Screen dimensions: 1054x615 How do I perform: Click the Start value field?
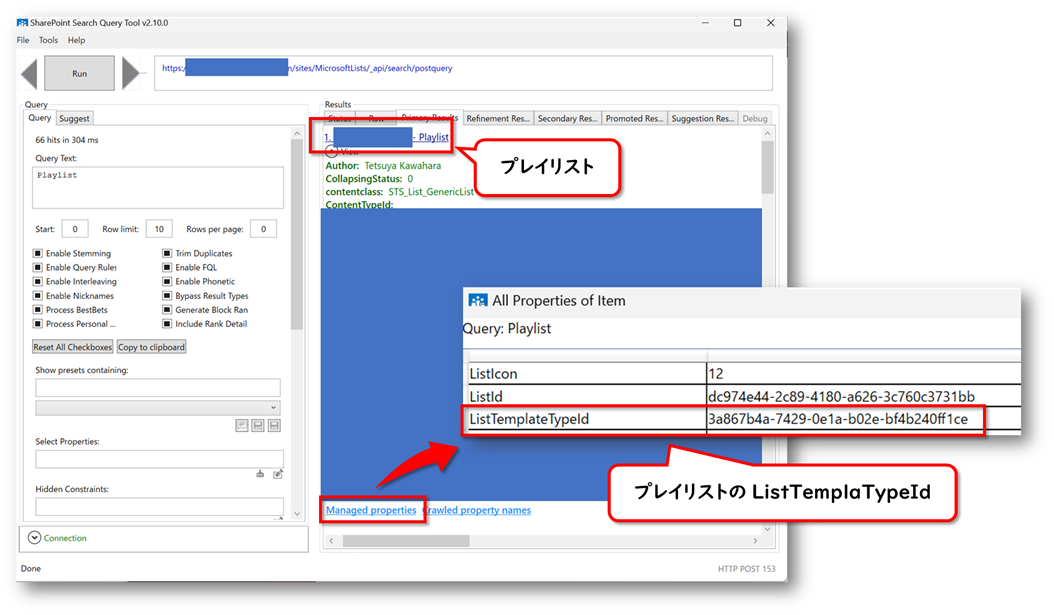(75, 229)
